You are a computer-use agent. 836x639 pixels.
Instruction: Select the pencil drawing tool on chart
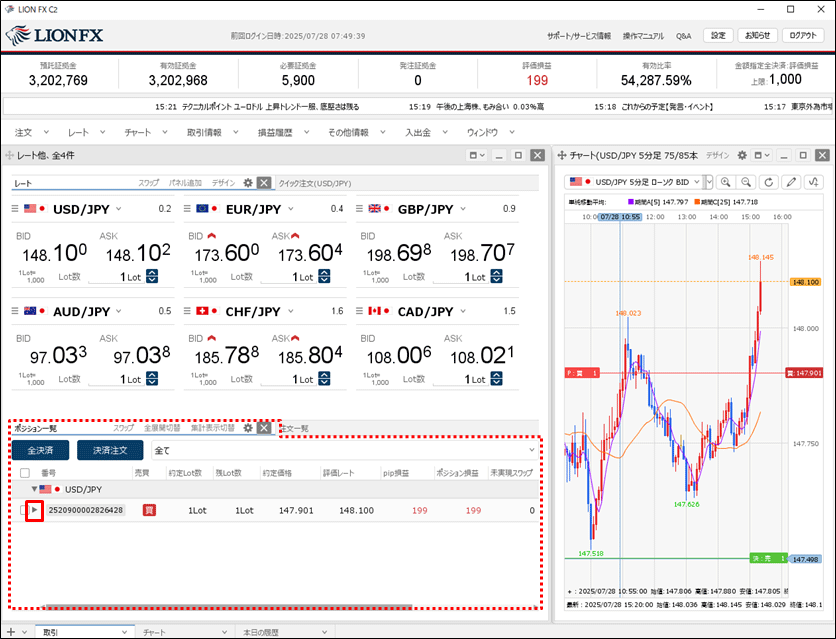click(792, 182)
